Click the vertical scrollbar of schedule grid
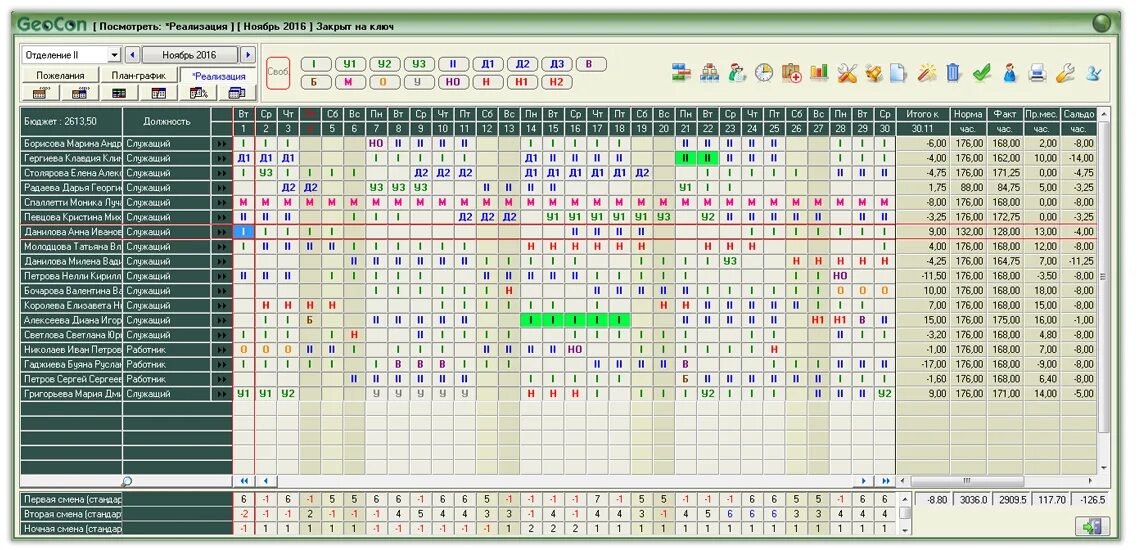Image resolution: width=1140 pixels, height=550 pixels. [x=1104, y=291]
